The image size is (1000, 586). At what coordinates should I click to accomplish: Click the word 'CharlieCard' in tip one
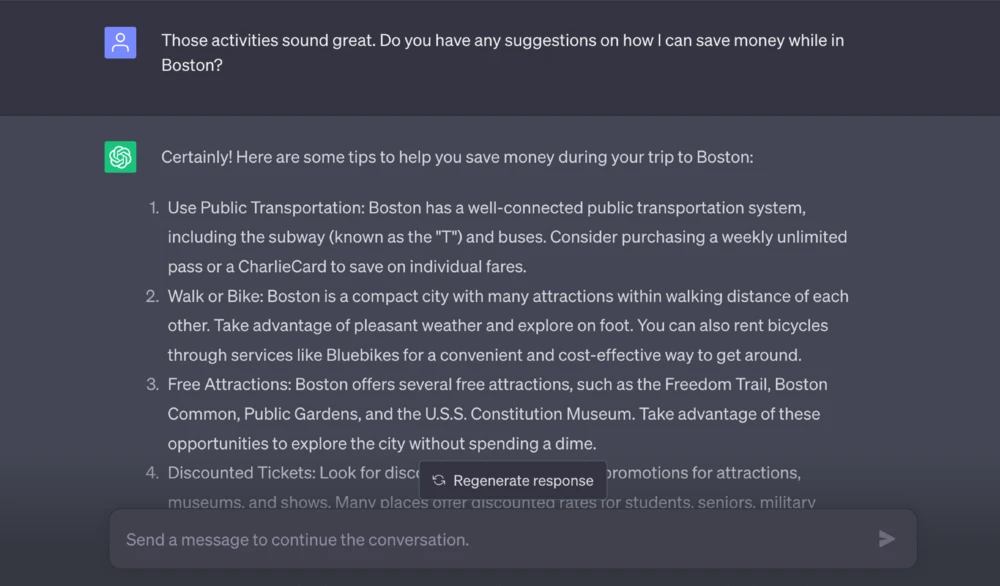coord(284,267)
